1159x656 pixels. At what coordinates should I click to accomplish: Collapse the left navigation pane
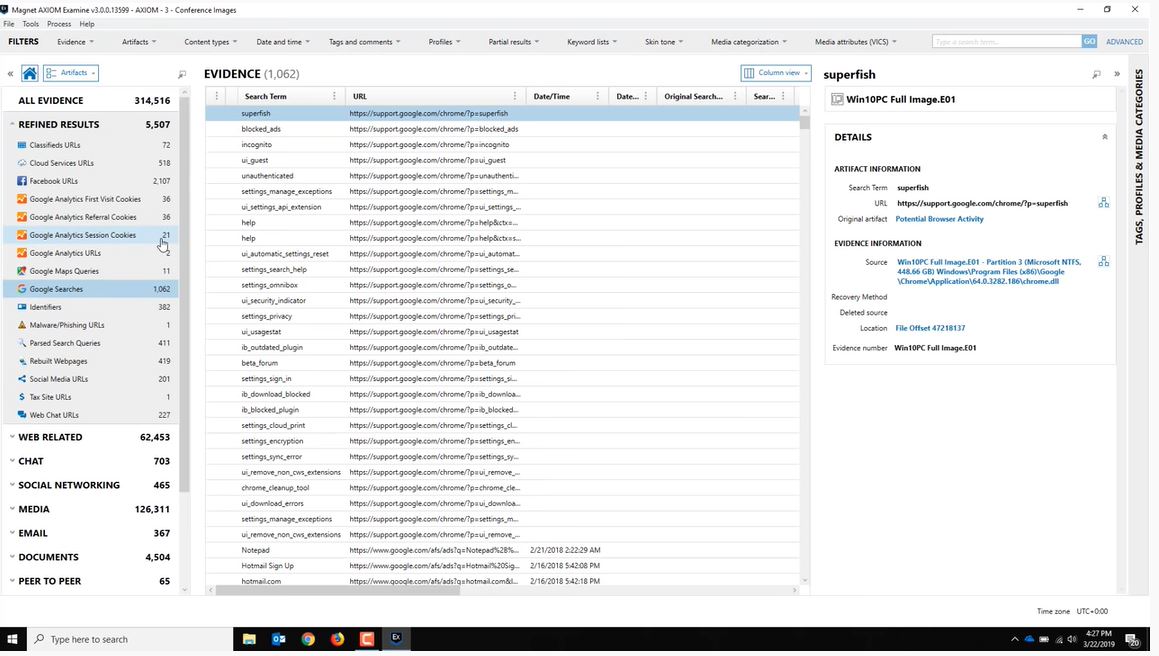coord(10,73)
